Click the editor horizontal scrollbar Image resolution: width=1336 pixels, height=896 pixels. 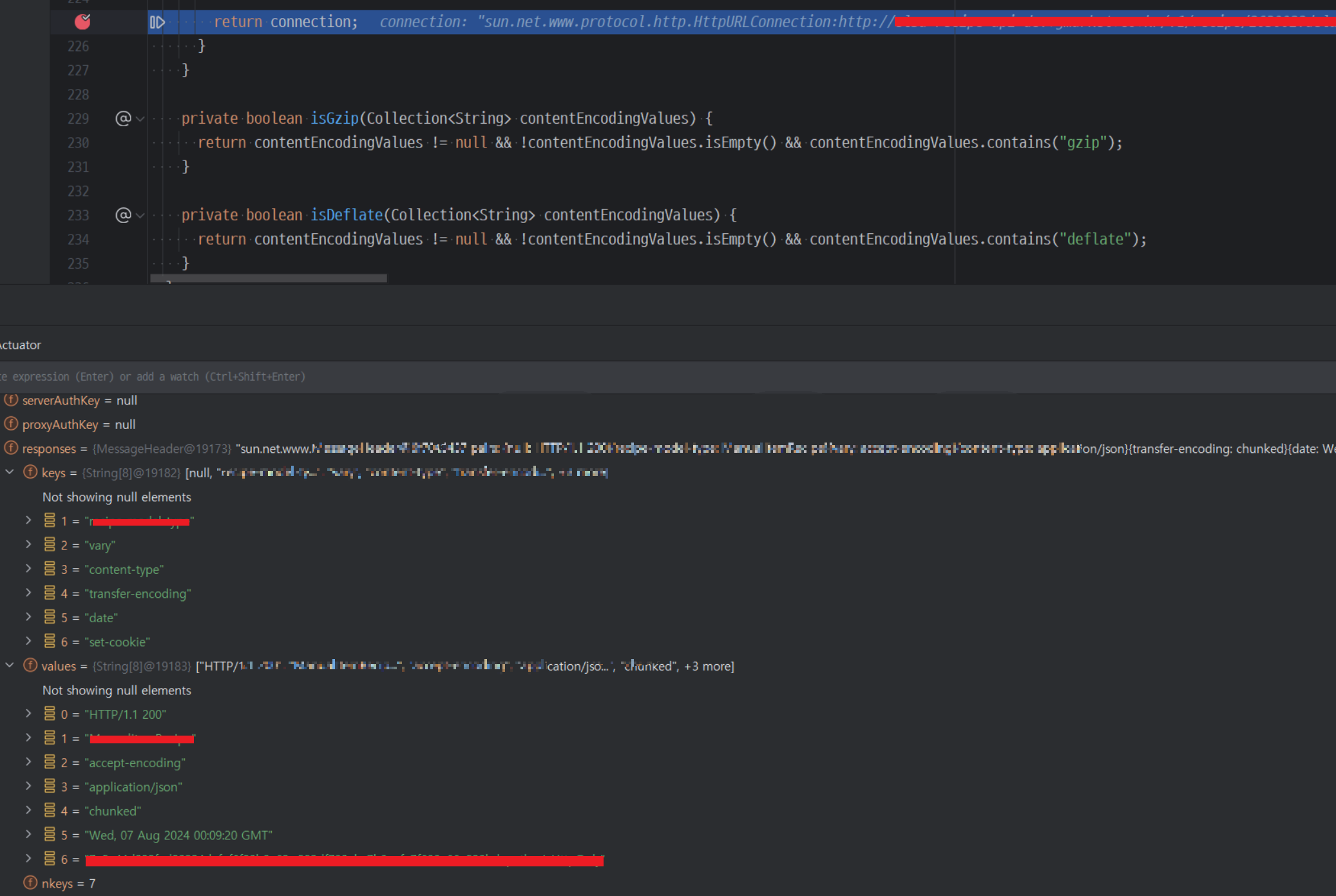click(268, 278)
